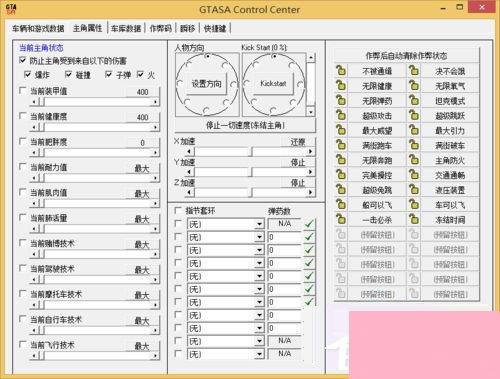Toggle the lock icon next to 完美操控
Image resolution: width=500 pixels, height=379 pixels.
tap(341, 175)
